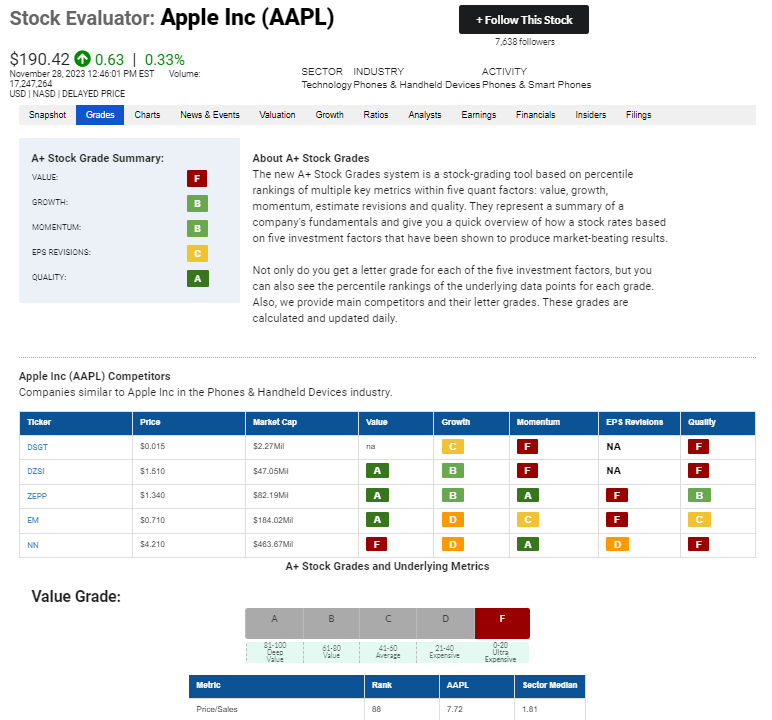Click the EPS Revisions column header
This screenshot has height=720, width=772.
point(639,423)
